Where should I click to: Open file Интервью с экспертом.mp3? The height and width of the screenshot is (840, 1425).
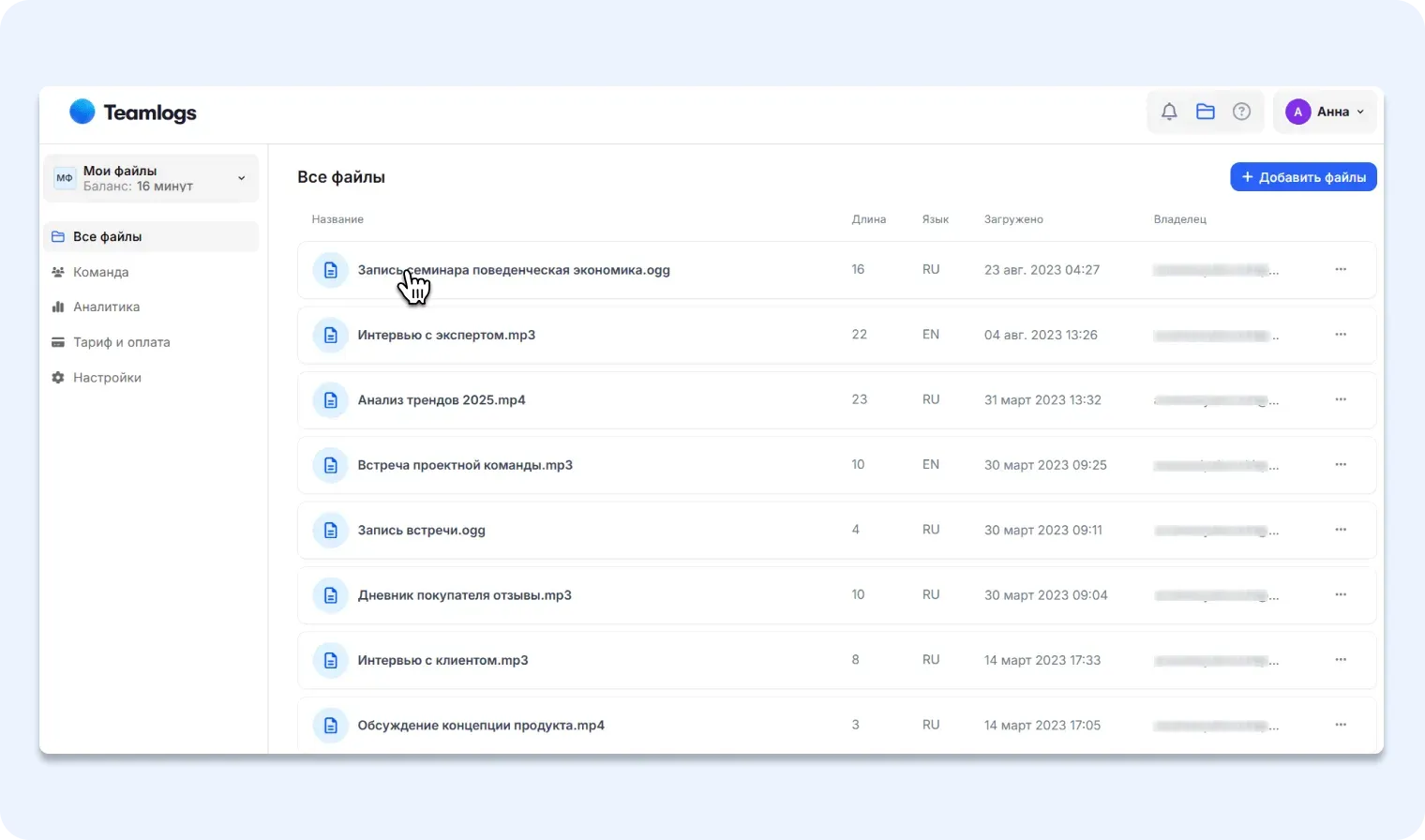coord(446,335)
